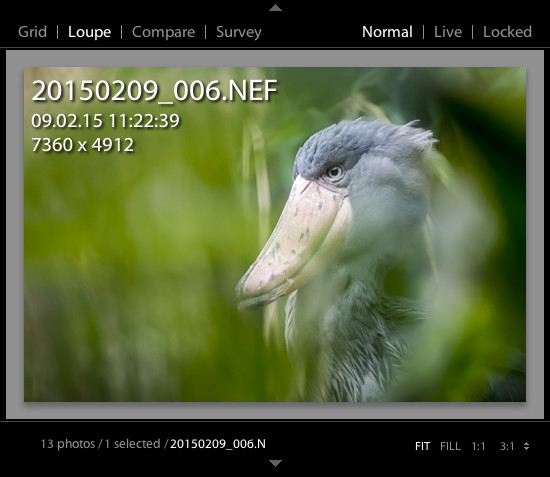This screenshot has height=477, width=550.
Task: Enable Locked loupe mode
Action: click(508, 32)
